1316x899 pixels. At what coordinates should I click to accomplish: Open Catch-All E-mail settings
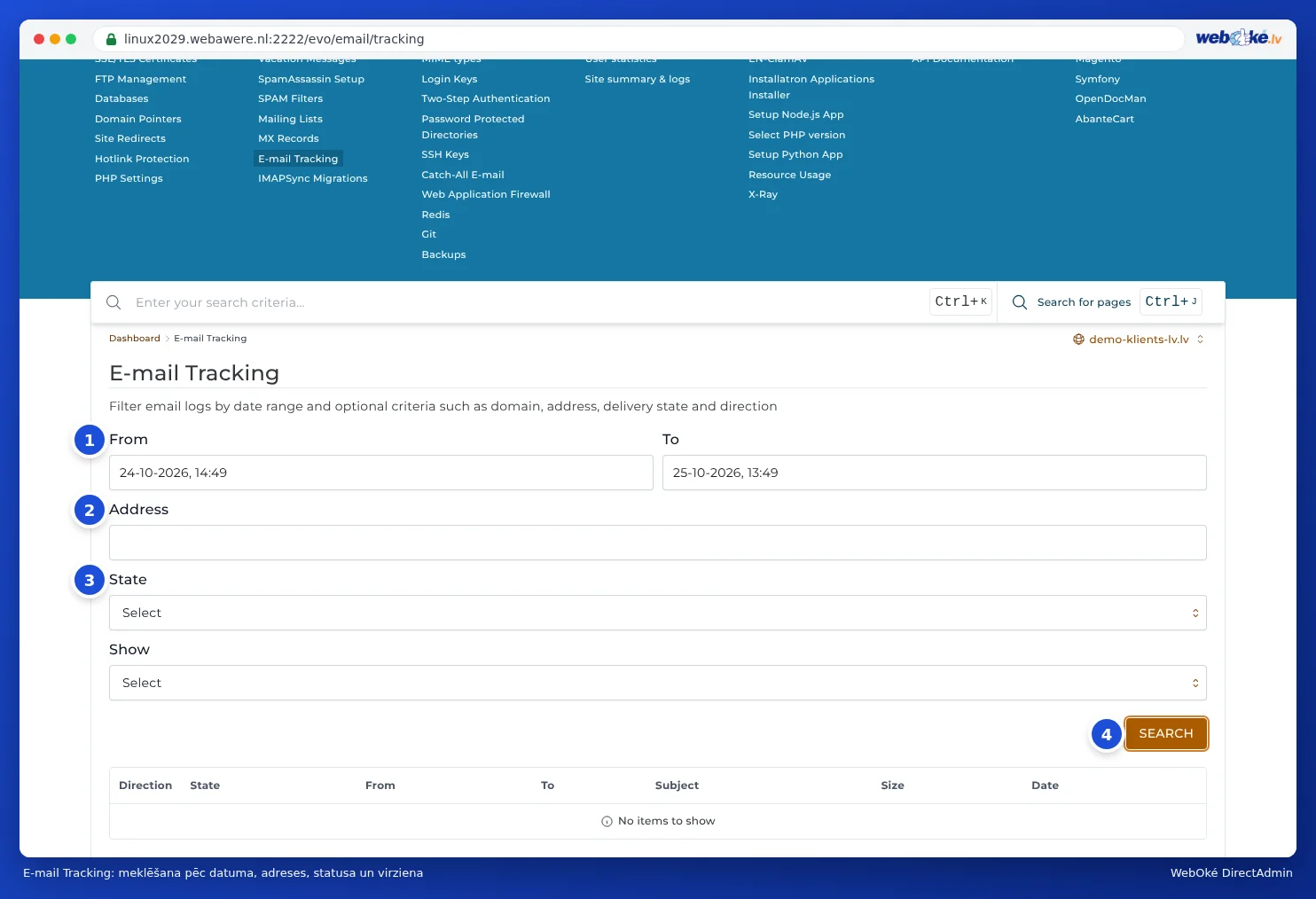click(463, 175)
